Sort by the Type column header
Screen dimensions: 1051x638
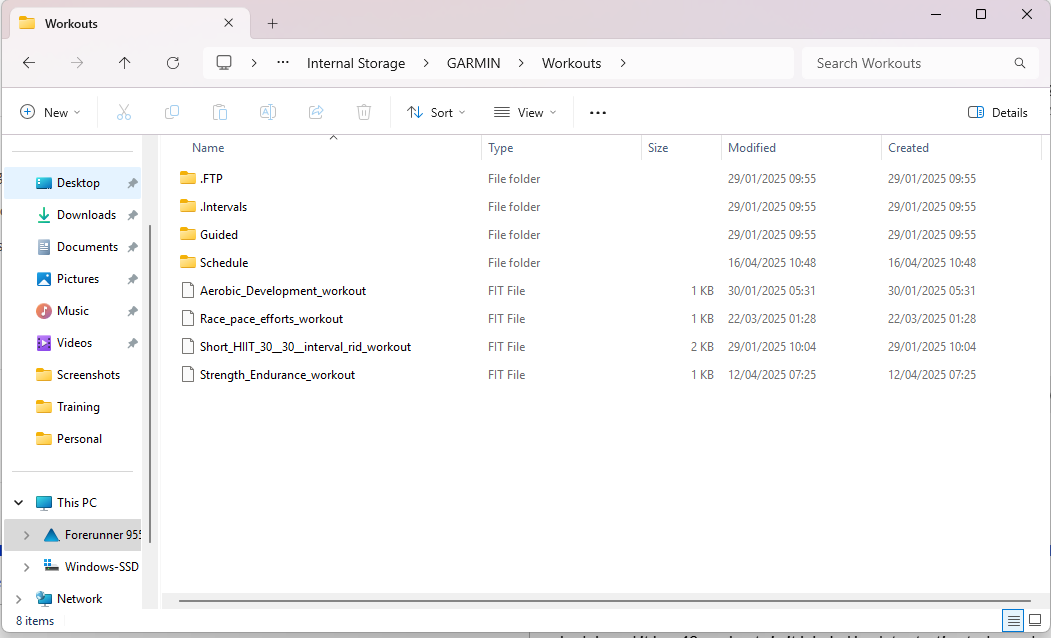click(562, 147)
